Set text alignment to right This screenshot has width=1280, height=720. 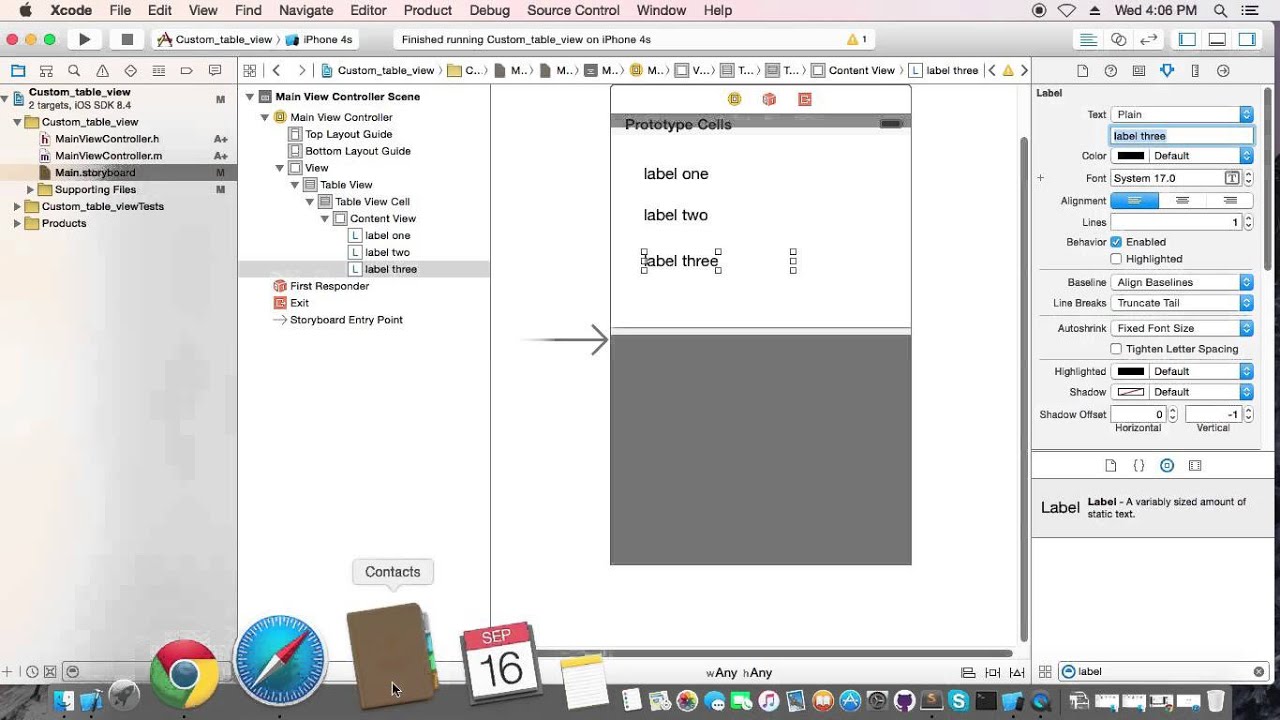coord(1230,201)
